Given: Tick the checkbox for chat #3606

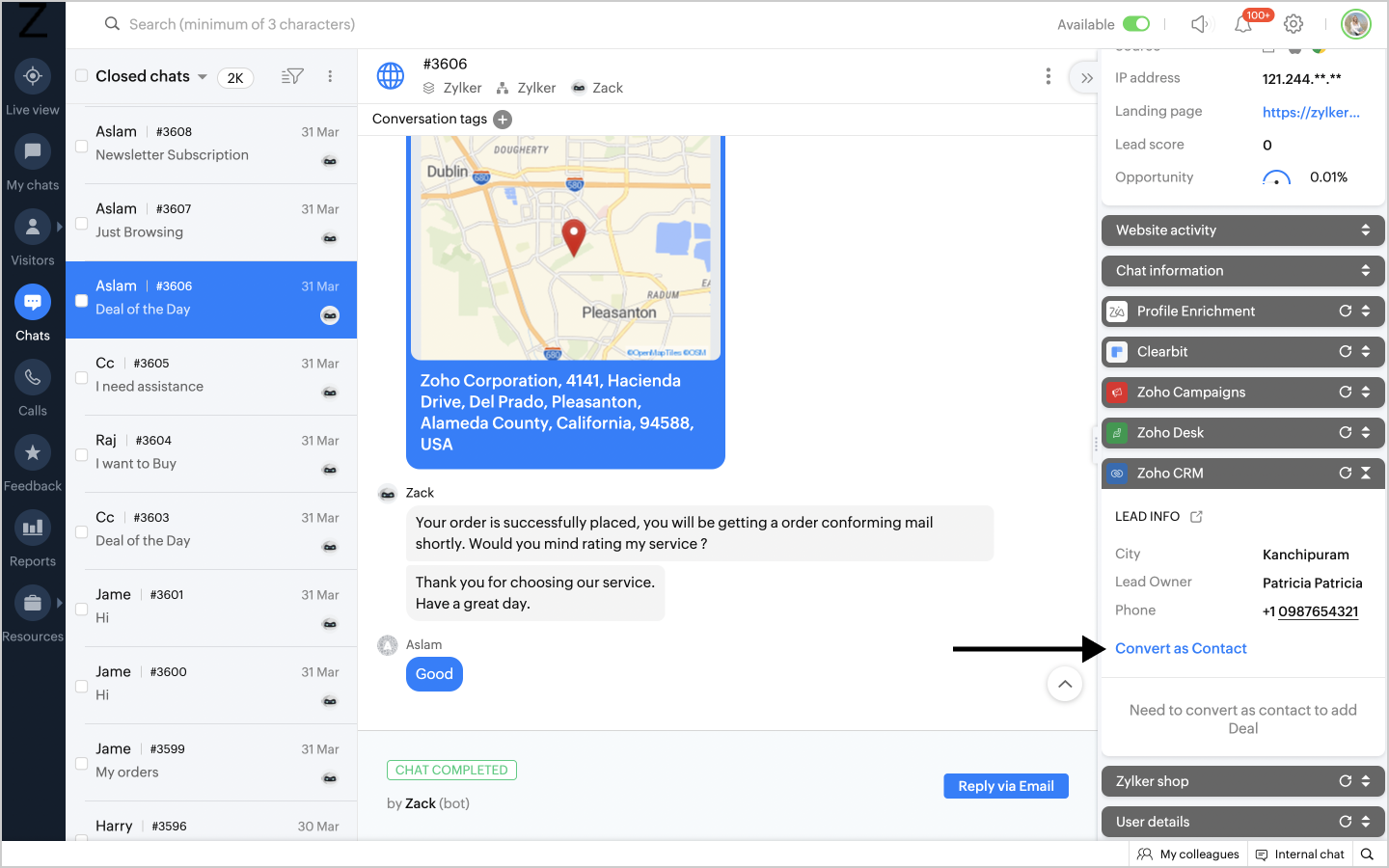Looking at the screenshot, I should coord(82,301).
